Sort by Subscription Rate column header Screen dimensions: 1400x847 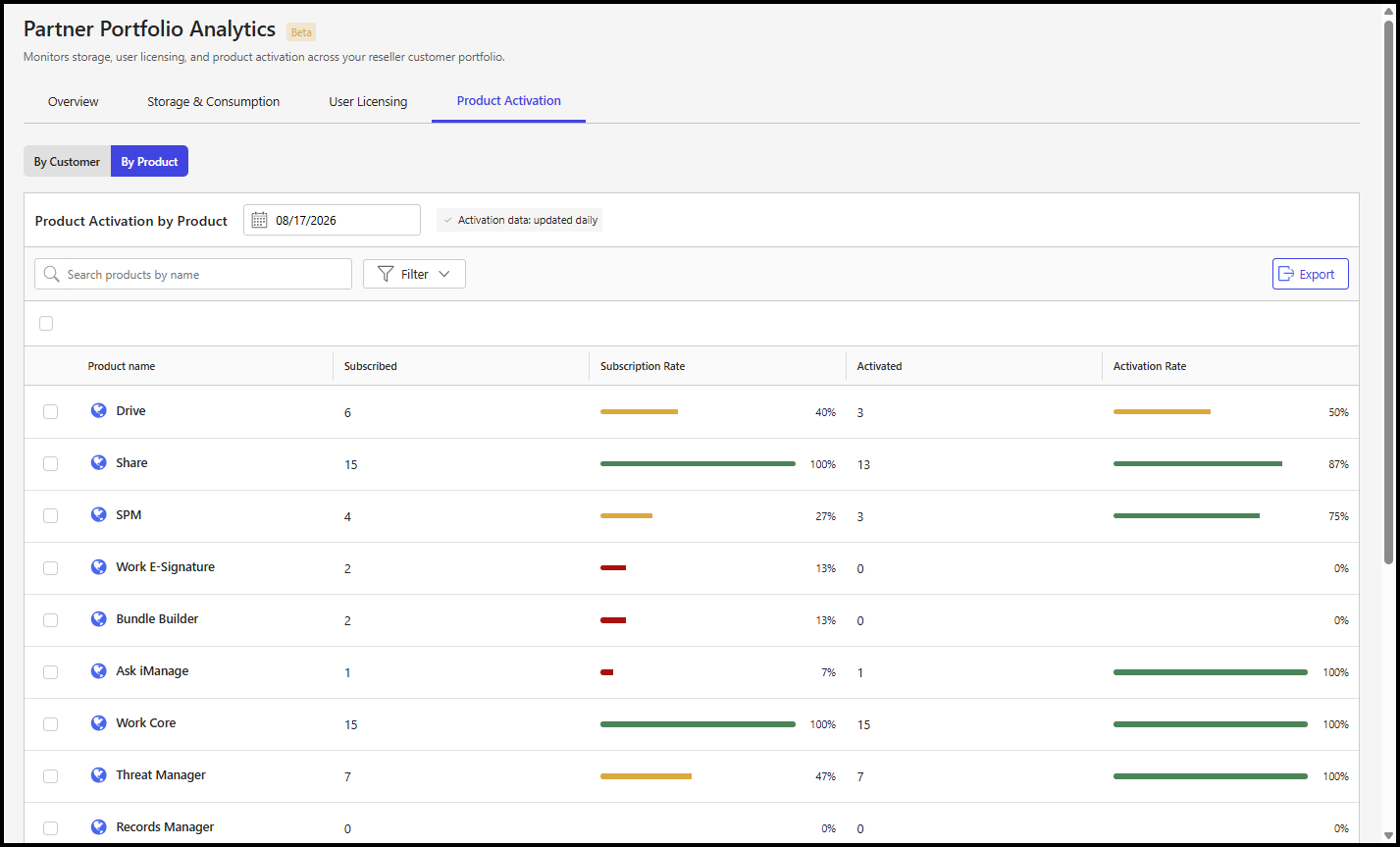click(x=643, y=366)
